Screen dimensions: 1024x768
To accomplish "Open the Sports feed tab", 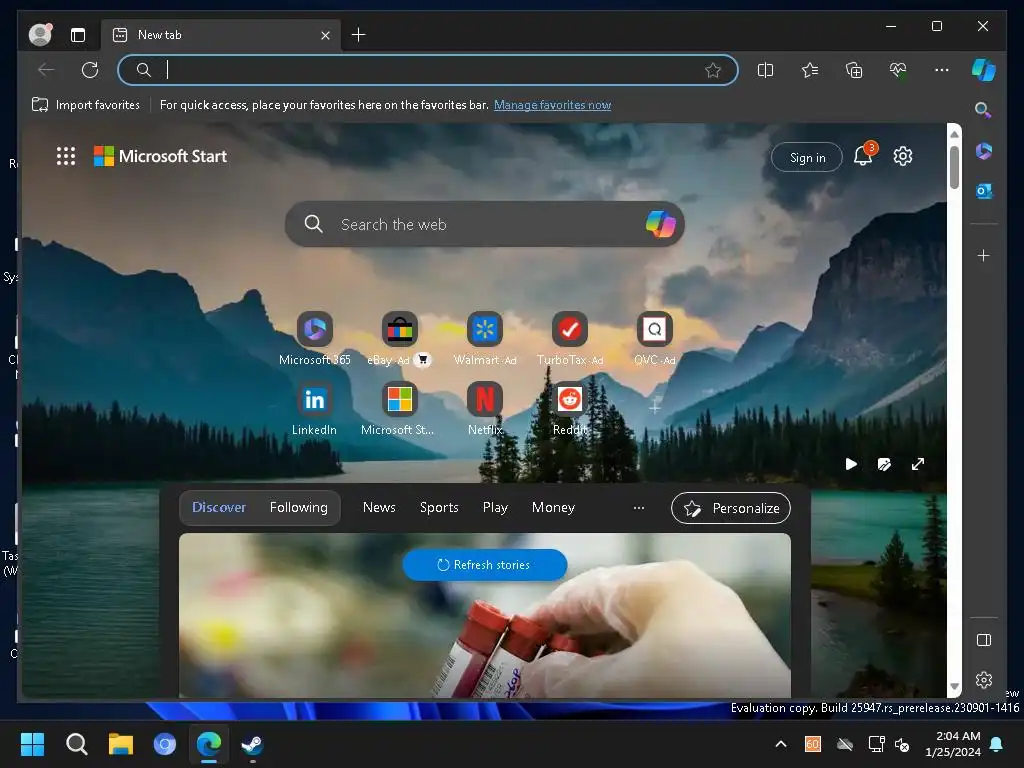I will (439, 507).
